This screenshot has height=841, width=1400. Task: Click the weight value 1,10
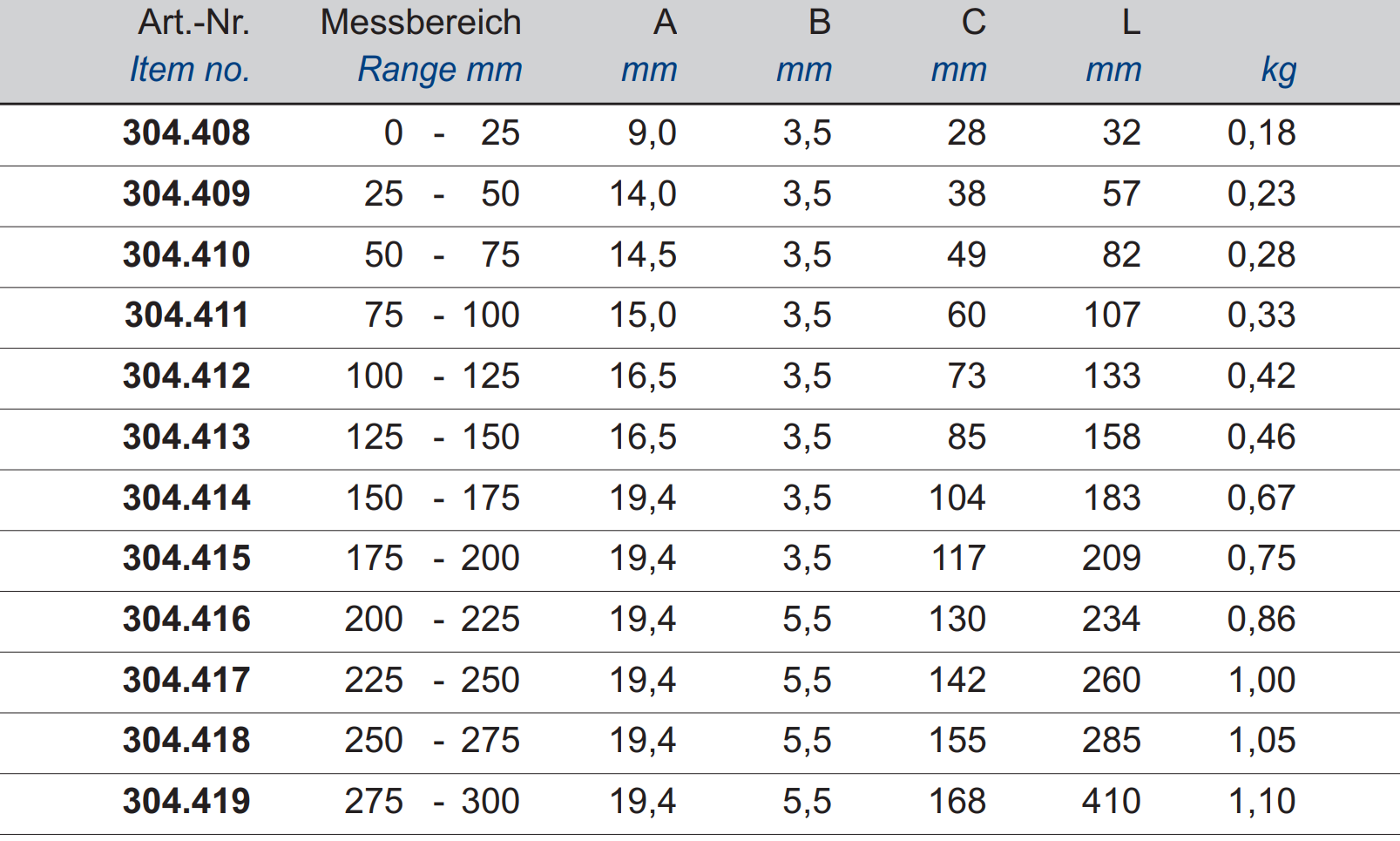pyautogui.click(x=1261, y=802)
